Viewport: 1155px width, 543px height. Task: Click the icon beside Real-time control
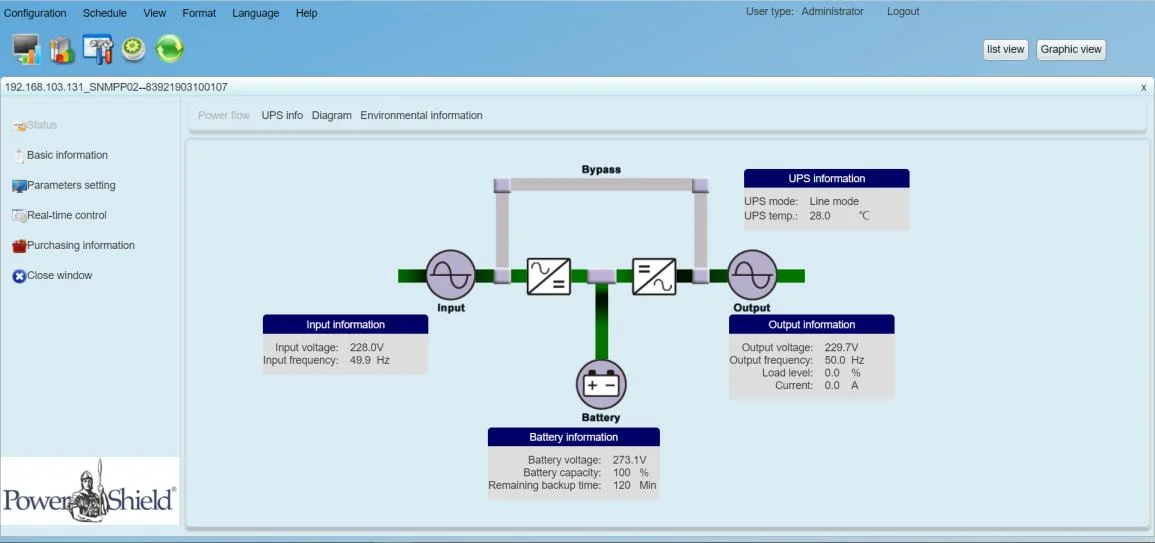click(x=19, y=216)
